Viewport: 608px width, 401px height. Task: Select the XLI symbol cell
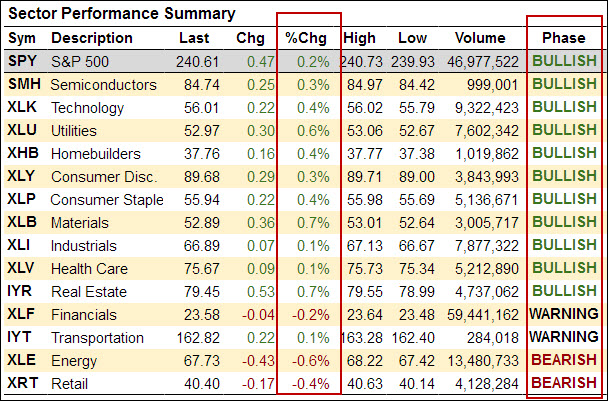pyautogui.click(x=19, y=245)
